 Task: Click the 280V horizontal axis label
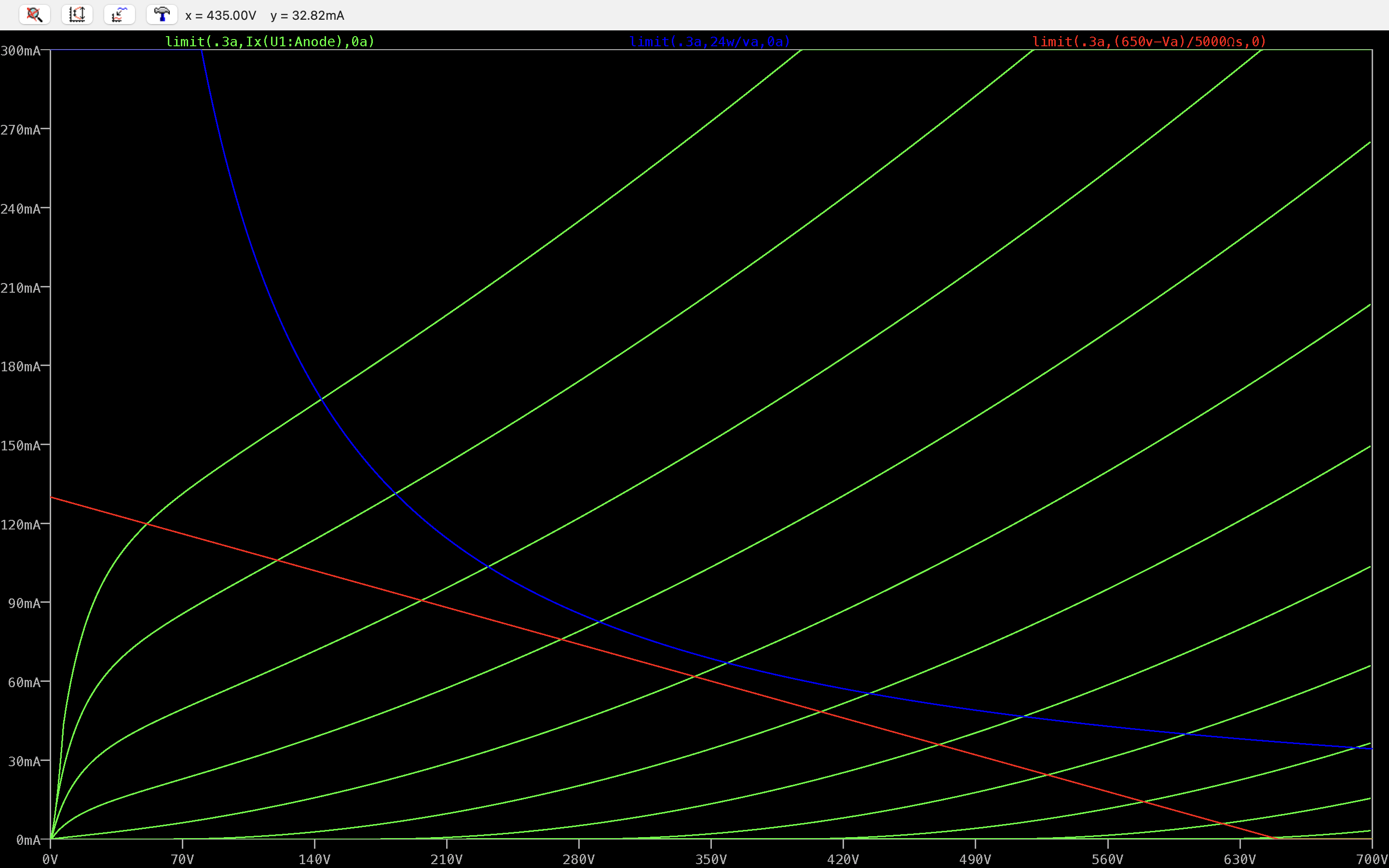click(579, 859)
